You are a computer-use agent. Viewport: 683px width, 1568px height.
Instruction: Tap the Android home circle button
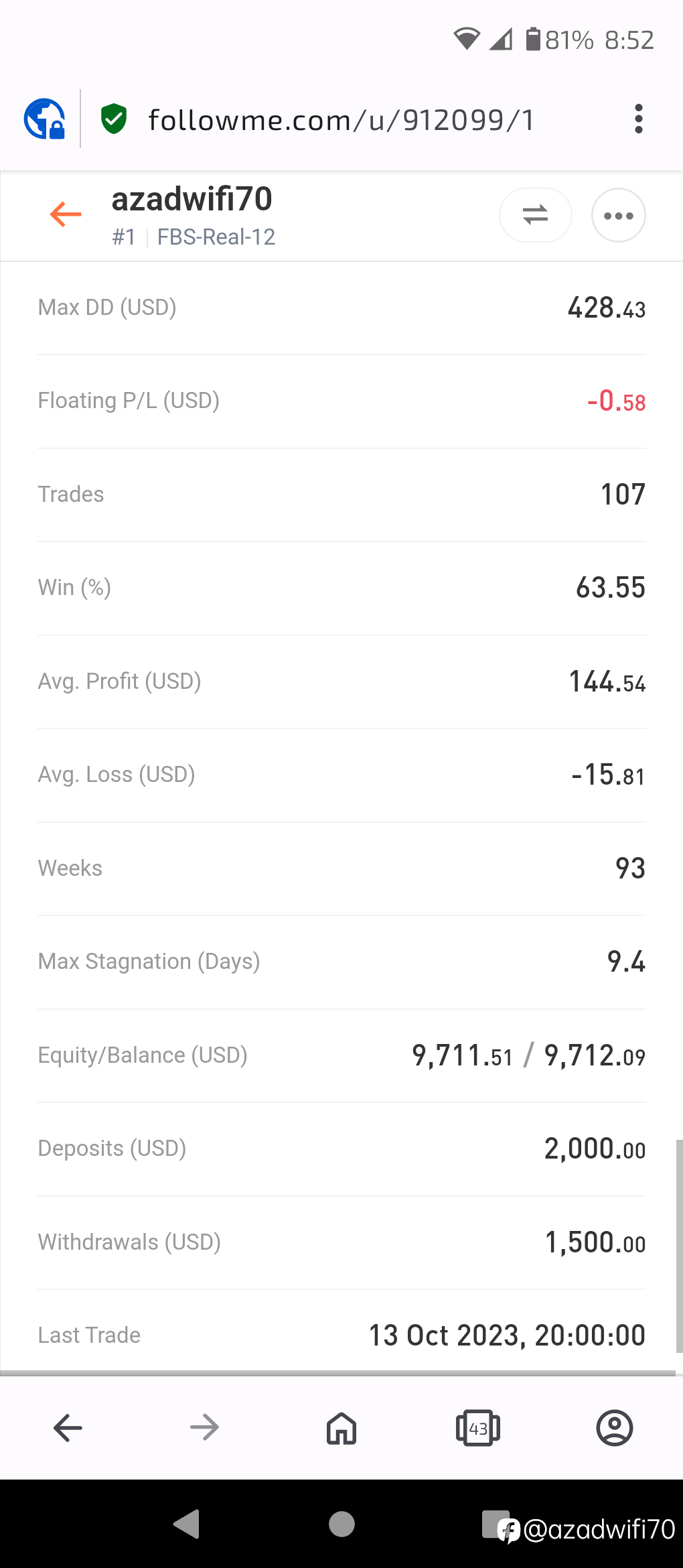click(341, 1524)
